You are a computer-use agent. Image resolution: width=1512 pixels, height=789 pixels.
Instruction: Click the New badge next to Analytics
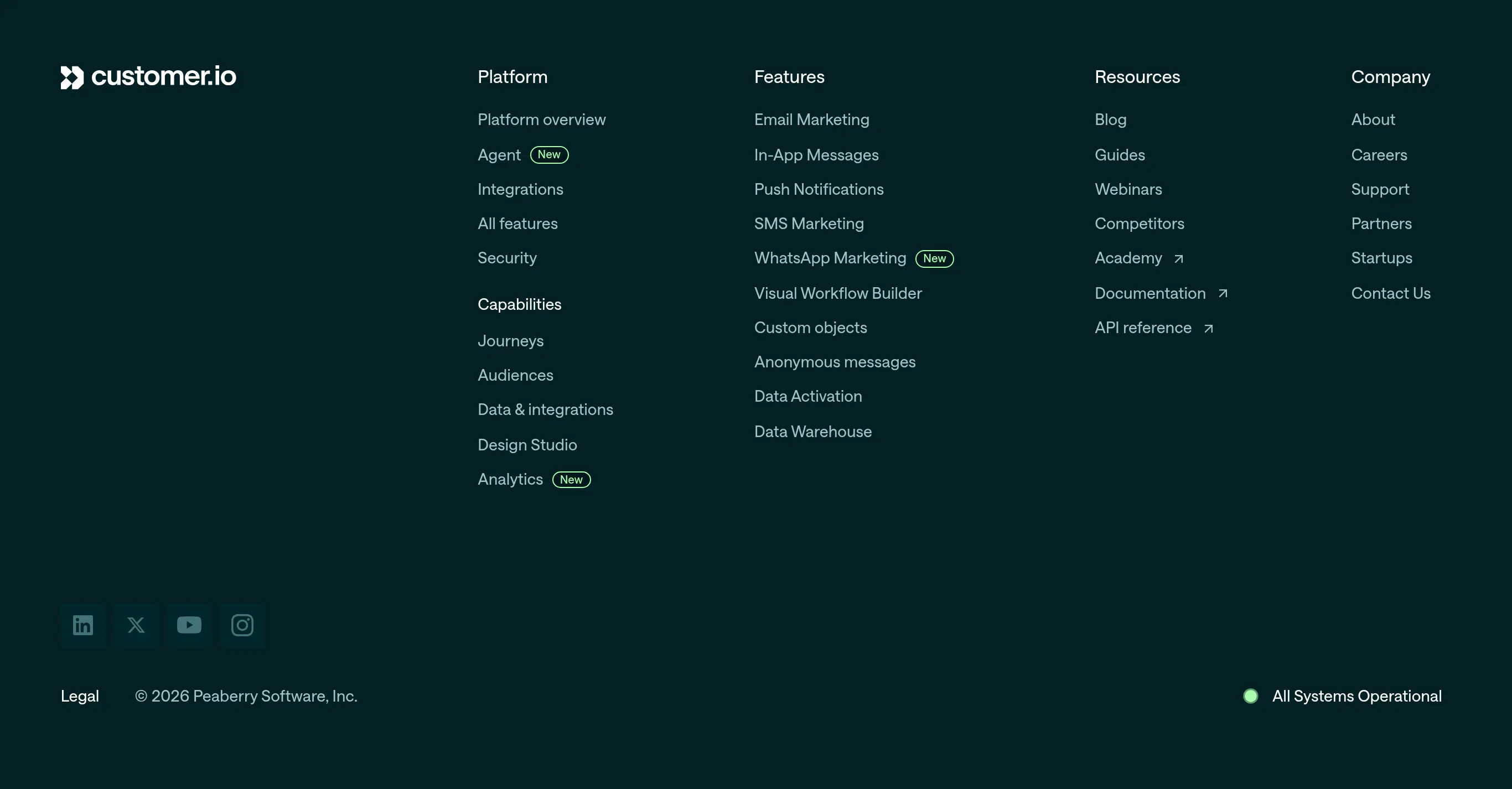[571, 479]
